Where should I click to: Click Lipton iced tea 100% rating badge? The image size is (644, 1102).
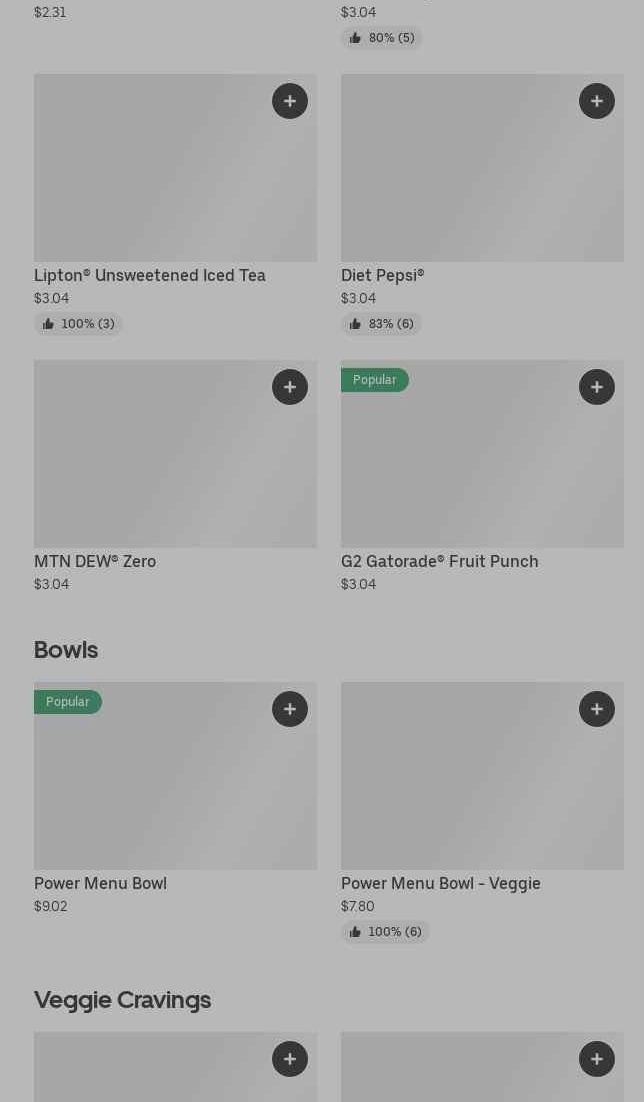click(x=78, y=324)
